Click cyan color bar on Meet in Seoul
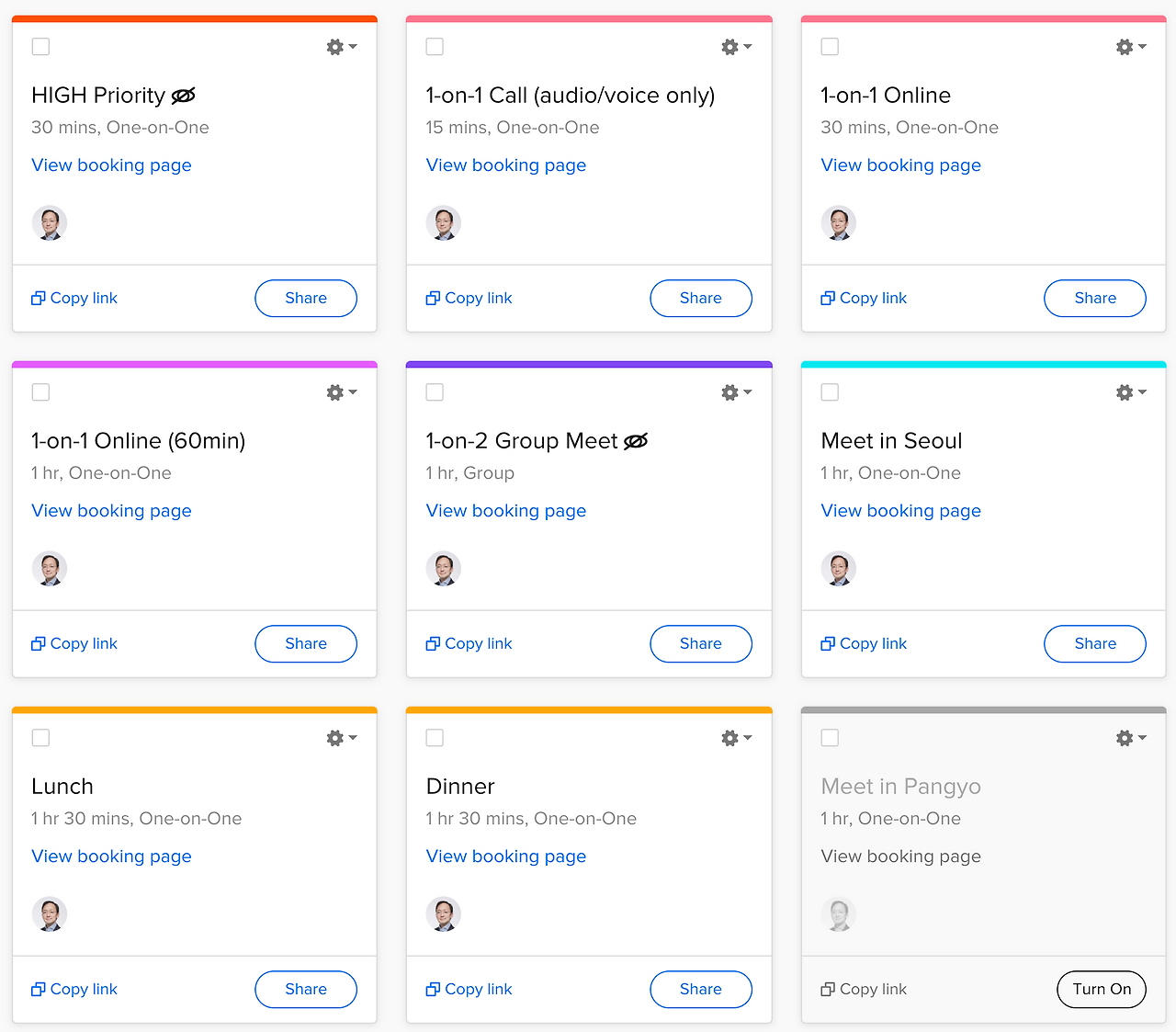 (983, 365)
